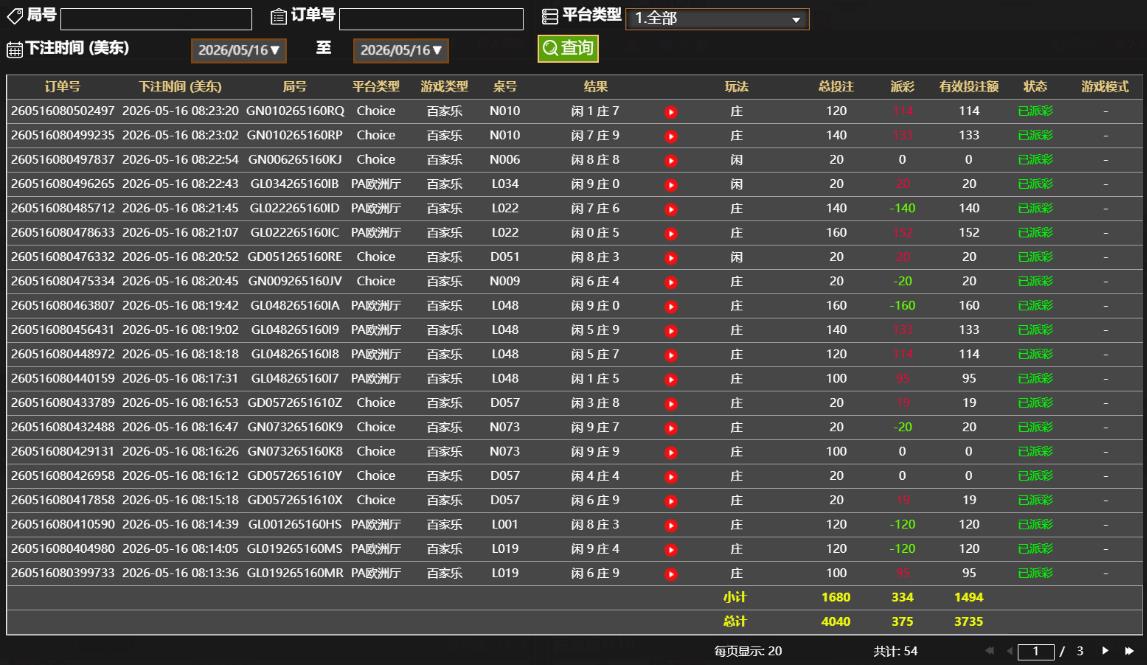The height and width of the screenshot is (665, 1147).
Task: Click the 游戏类型 column header
Action: click(444, 86)
